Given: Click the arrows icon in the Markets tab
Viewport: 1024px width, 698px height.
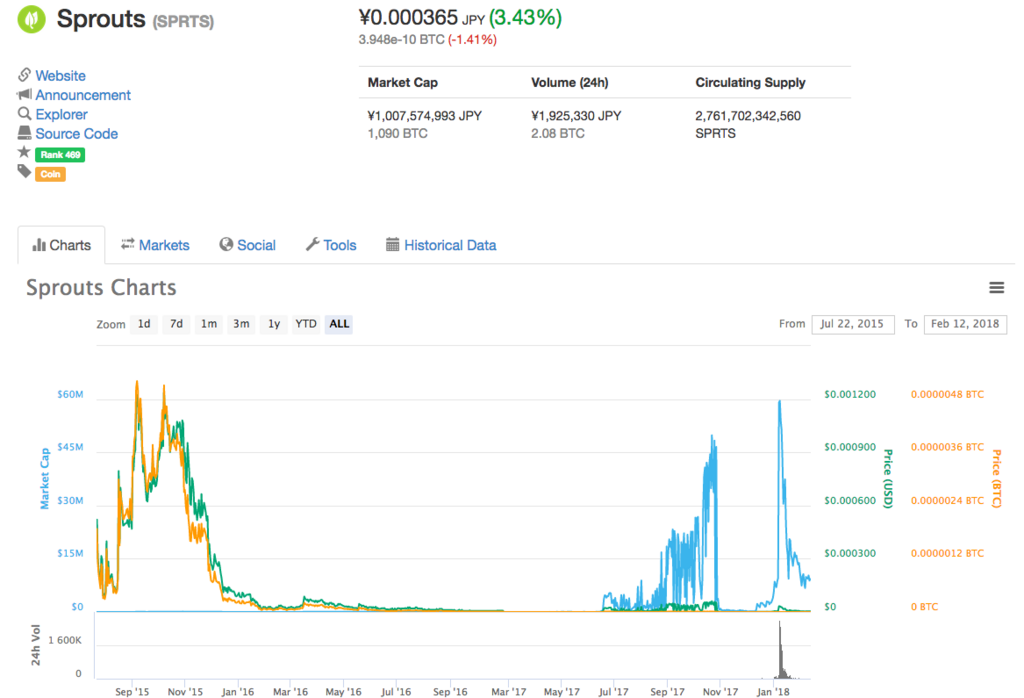Looking at the screenshot, I should [x=127, y=244].
